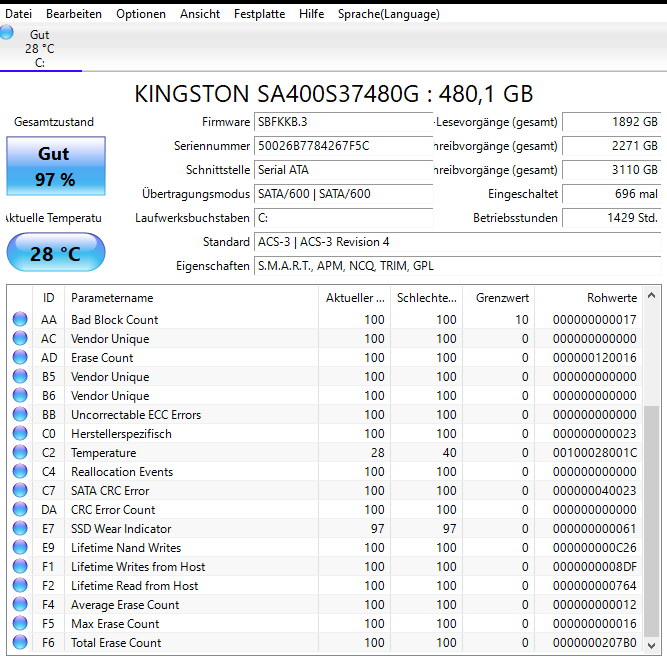
Task: Click status orb for SATA CRC Error
Action: tap(20, 490)
